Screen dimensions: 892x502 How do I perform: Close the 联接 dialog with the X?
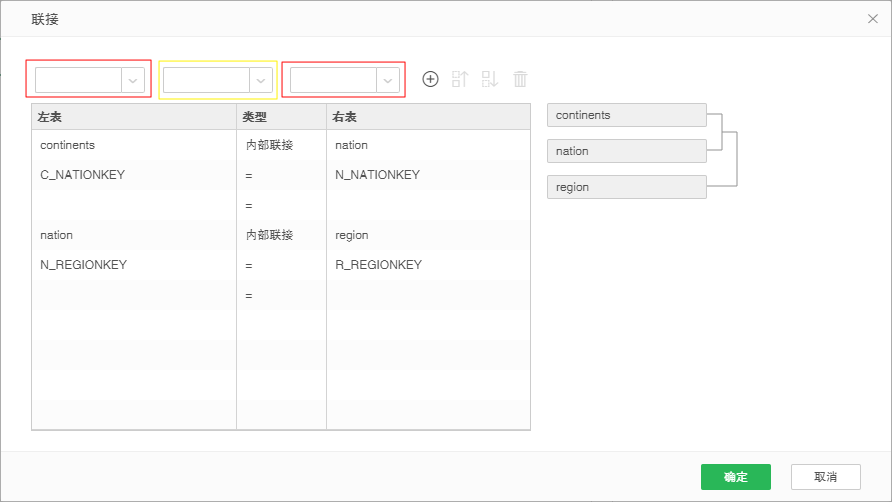872,19
